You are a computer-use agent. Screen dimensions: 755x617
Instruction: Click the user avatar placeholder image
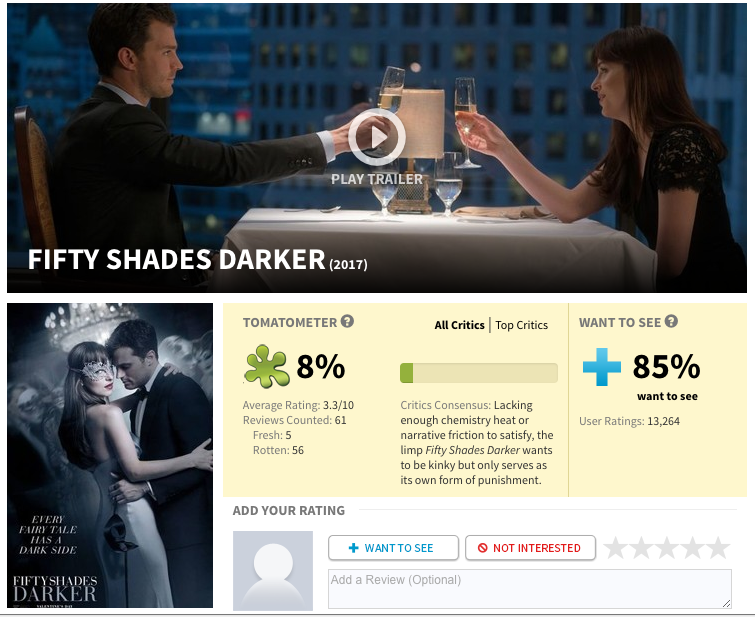[273, 571]
